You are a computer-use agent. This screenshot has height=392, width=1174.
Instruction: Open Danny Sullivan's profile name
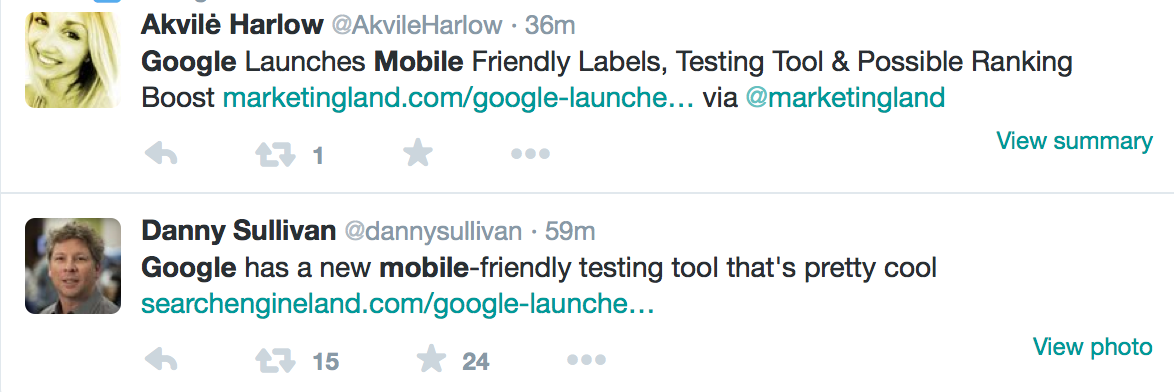238,231
